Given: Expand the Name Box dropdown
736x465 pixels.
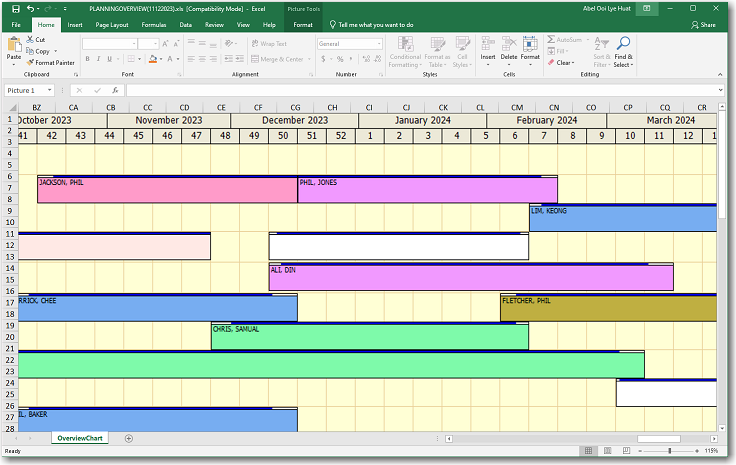Looking at the screenshot, I should tap(62, 90).
